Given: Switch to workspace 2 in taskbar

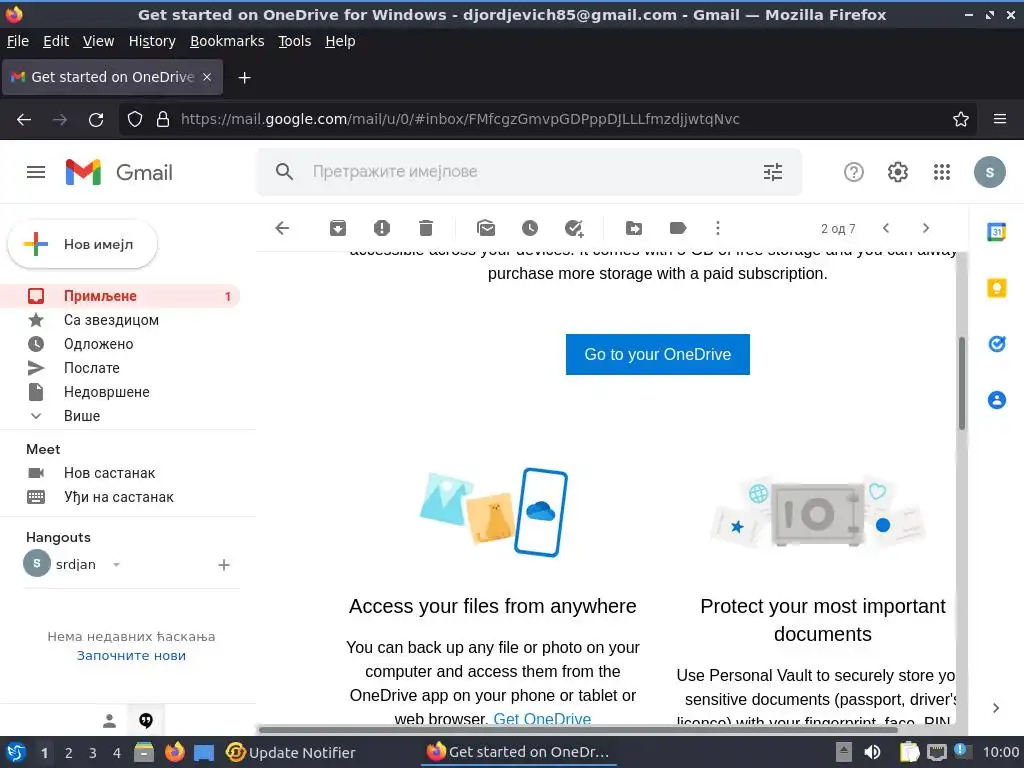Looking at the screenshot, I should (69, 753).
